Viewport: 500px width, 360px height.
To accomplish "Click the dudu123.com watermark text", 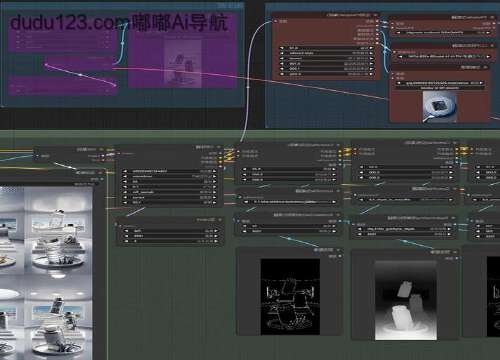I will (x=69, y=23).
